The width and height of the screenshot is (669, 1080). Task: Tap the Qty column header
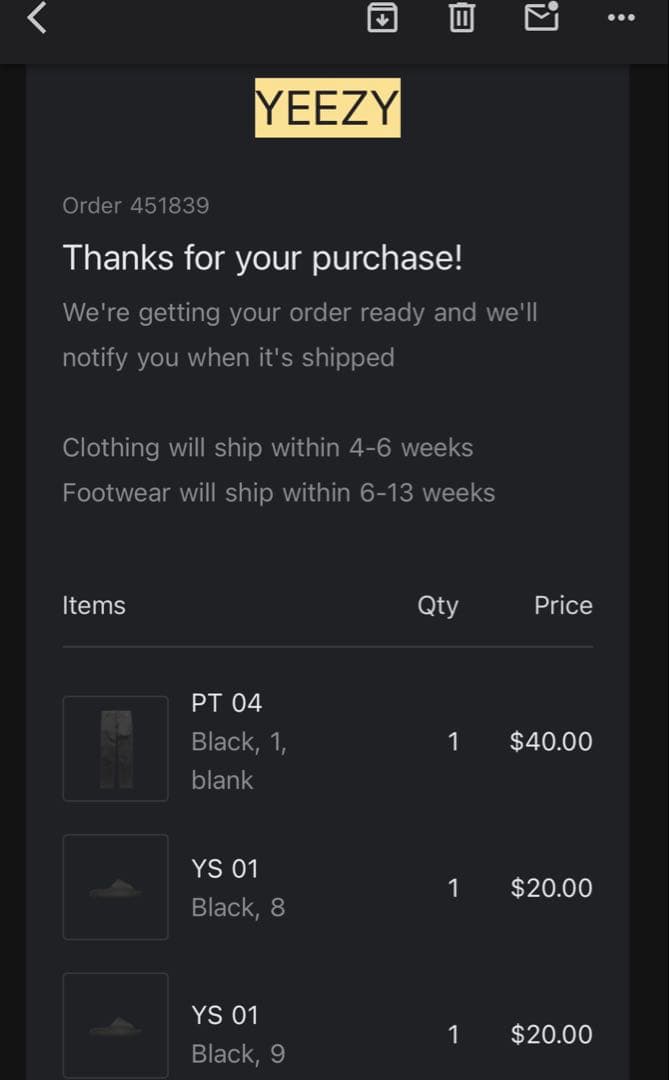point(438,606)
